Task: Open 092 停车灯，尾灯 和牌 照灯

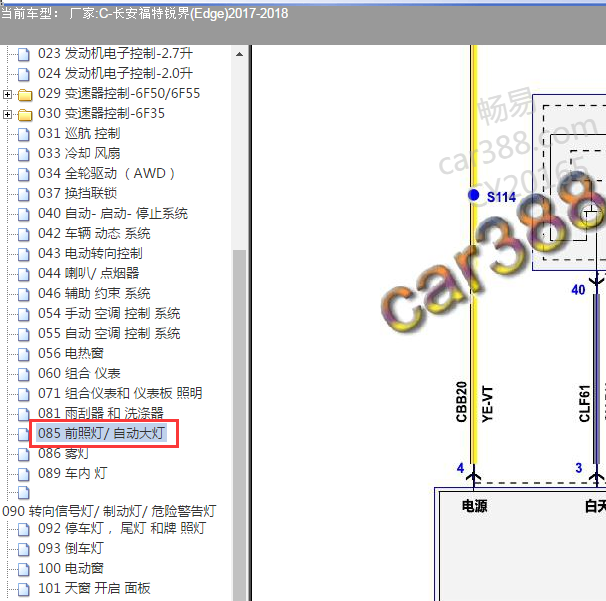Action: (x=122, y=528)
